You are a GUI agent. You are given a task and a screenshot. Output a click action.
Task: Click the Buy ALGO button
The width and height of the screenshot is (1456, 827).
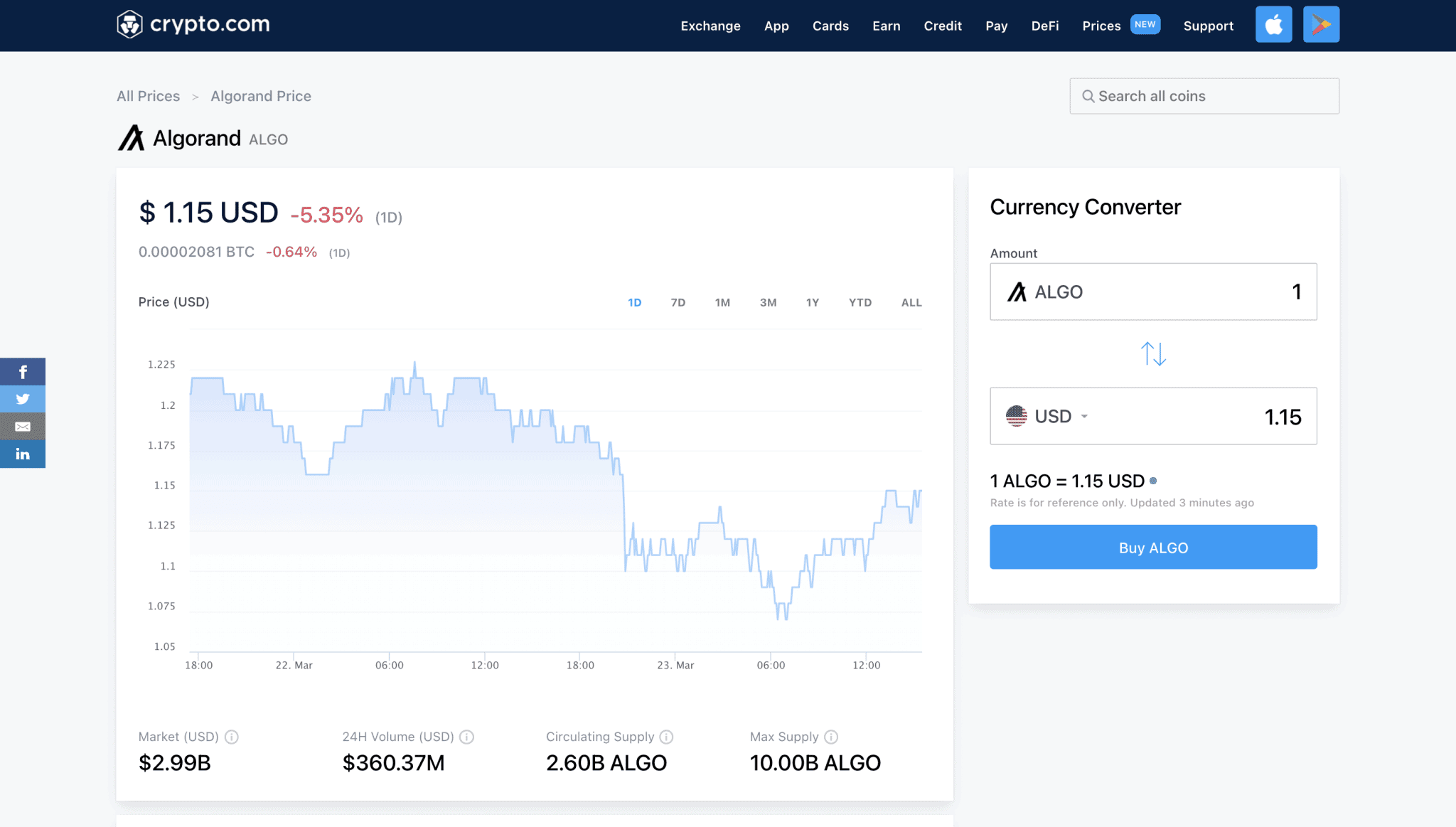(1153, 547)
